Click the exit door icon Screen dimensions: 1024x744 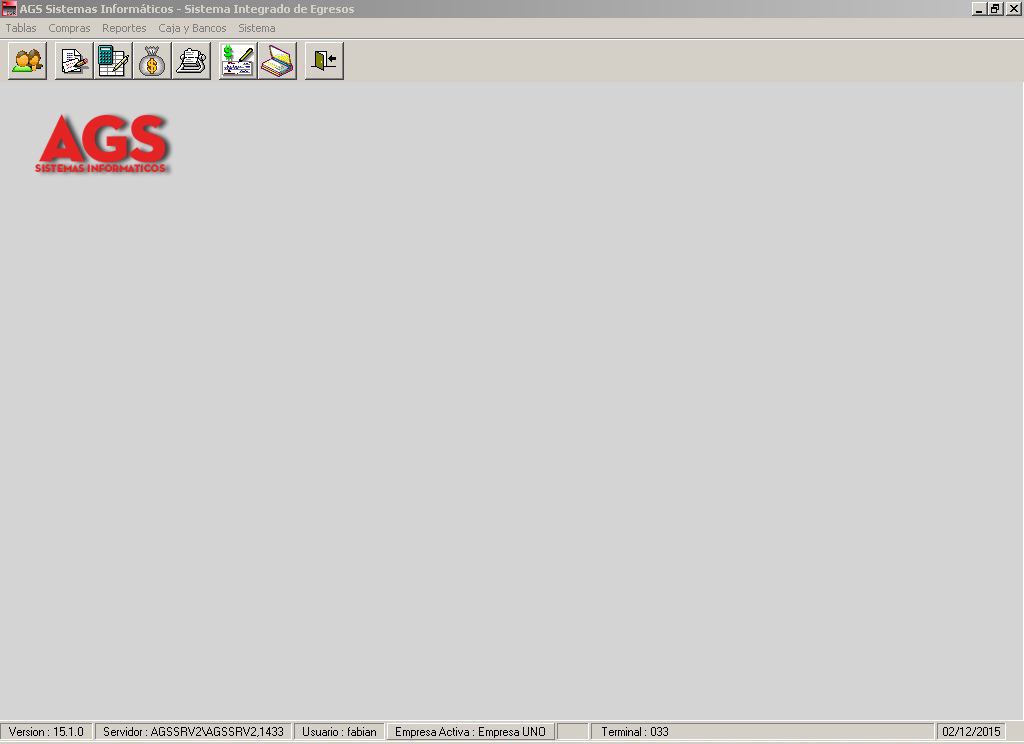tap(324, 61)
